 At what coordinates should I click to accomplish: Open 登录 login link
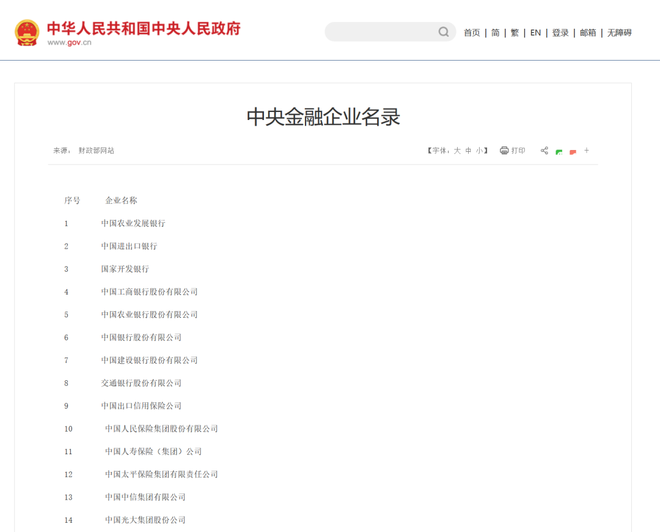pos(560,33)
